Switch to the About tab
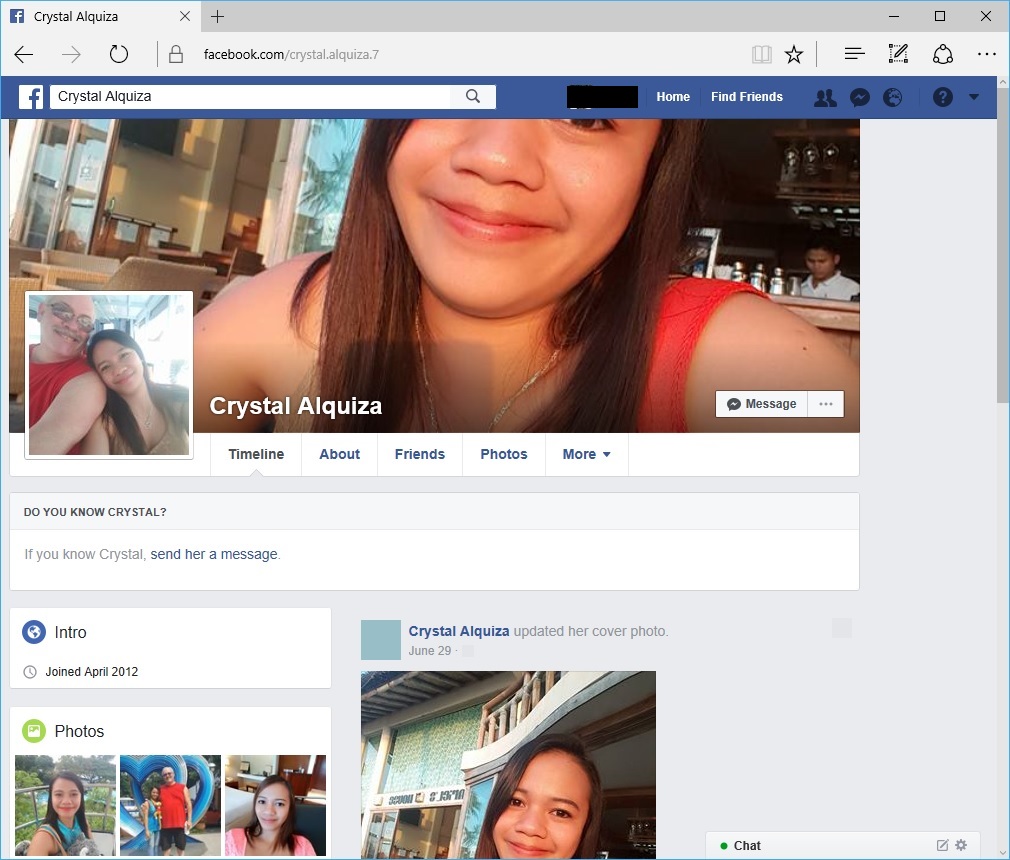Screen dimensions: 1010x860 pos(339,454)
